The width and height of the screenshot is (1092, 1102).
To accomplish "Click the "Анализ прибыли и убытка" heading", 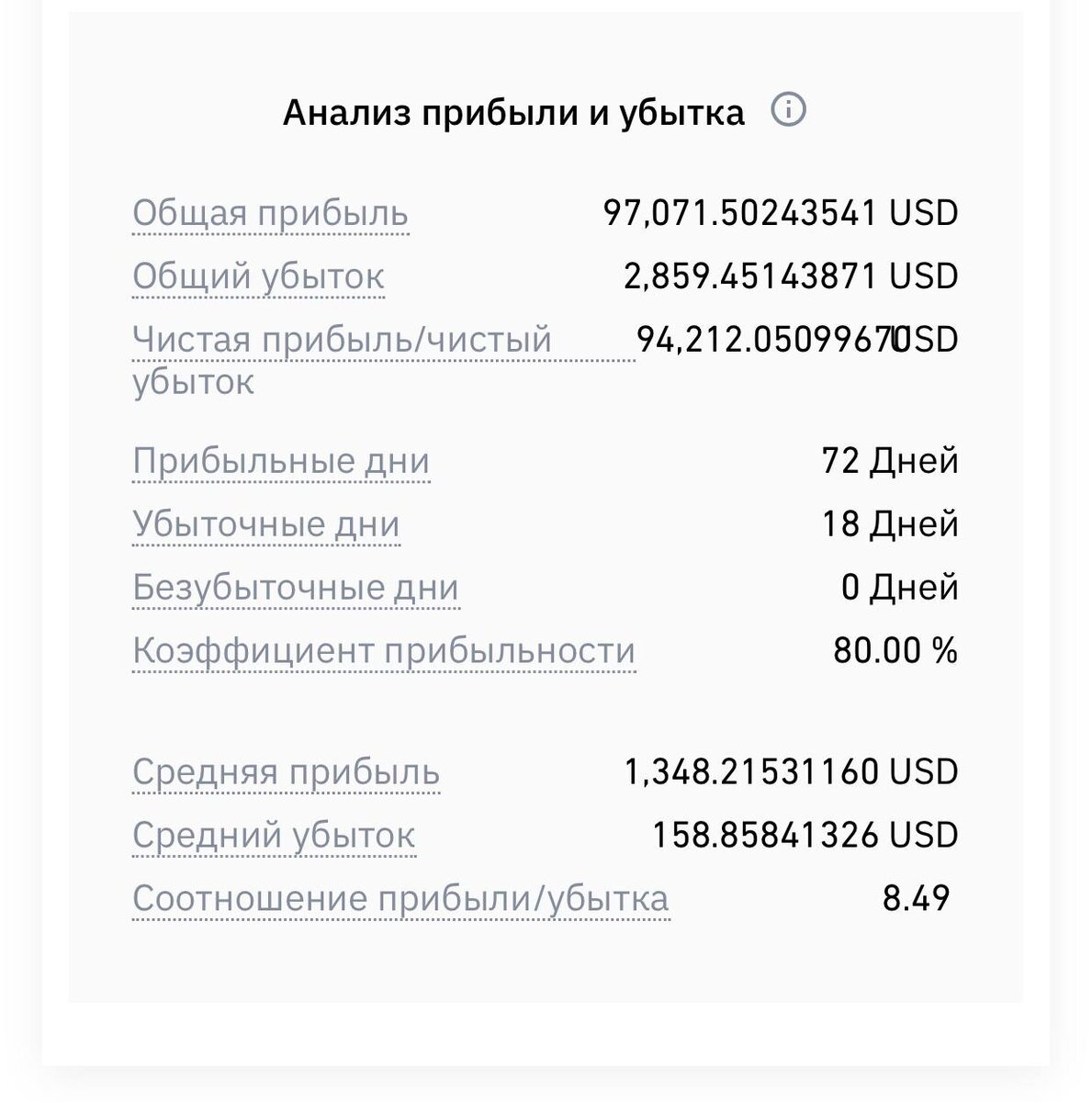I will (x=513, y=112).
